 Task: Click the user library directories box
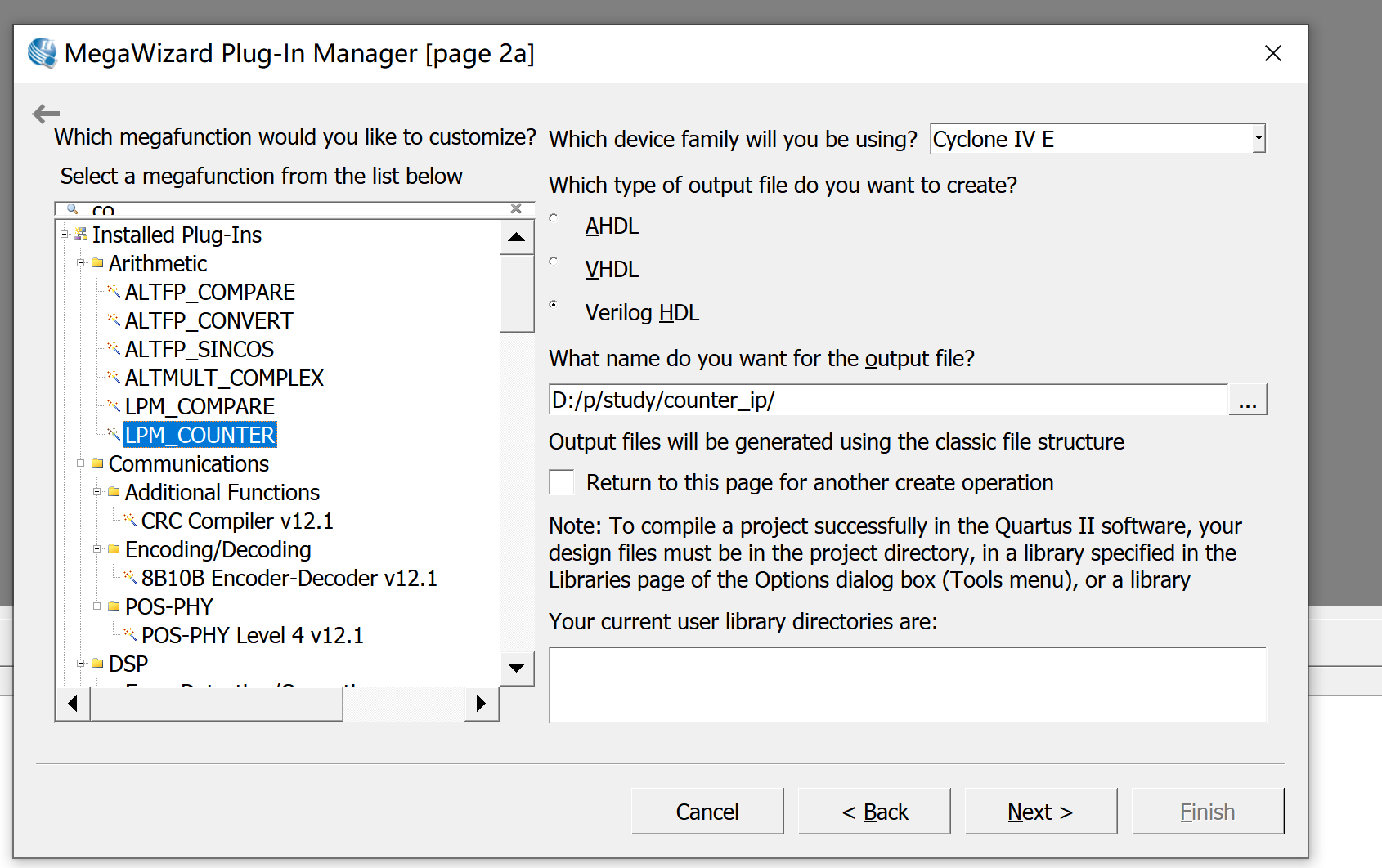tap(908, 685)
